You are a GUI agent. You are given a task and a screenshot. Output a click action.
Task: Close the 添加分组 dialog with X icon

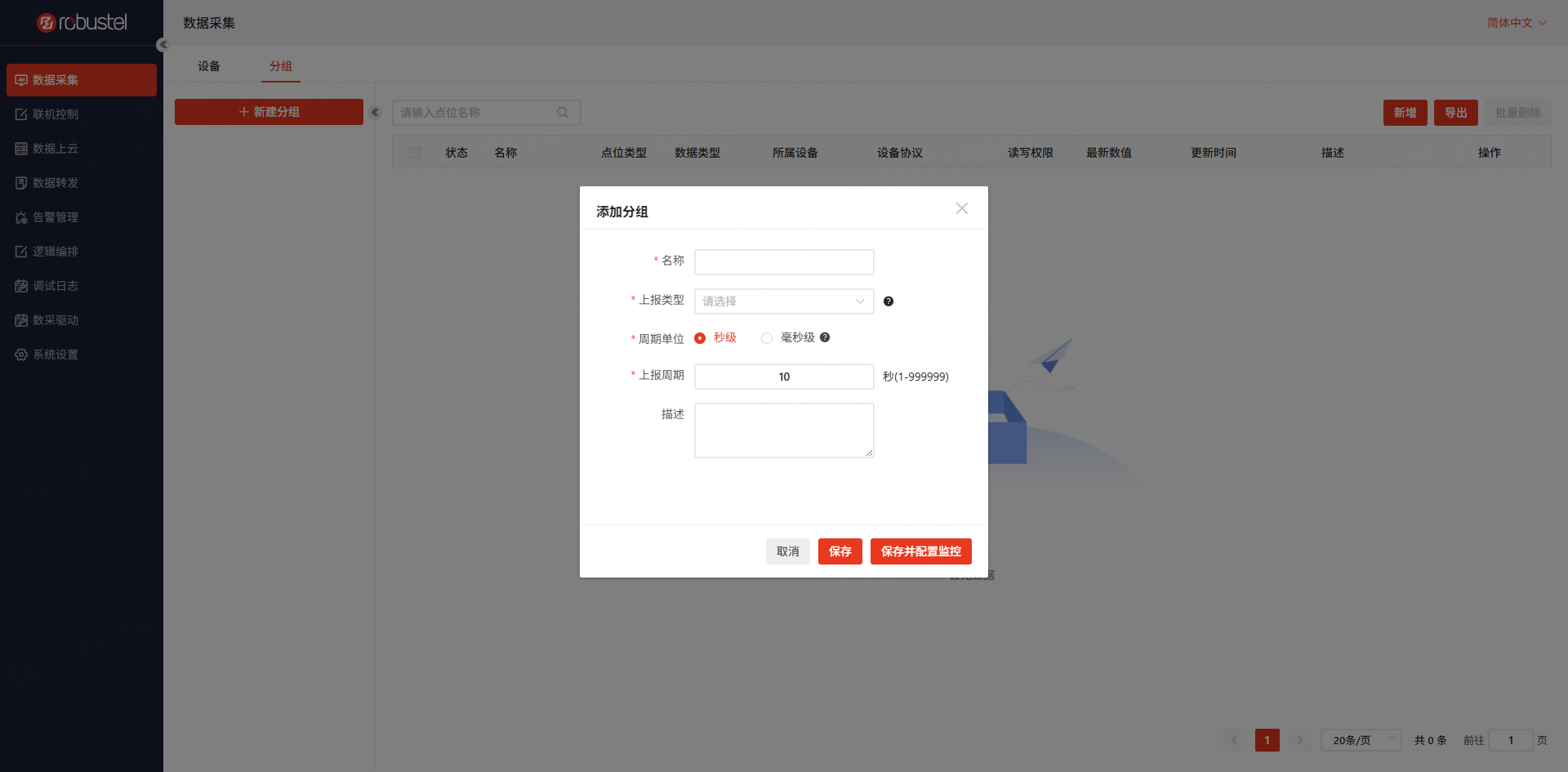(962, 208)
